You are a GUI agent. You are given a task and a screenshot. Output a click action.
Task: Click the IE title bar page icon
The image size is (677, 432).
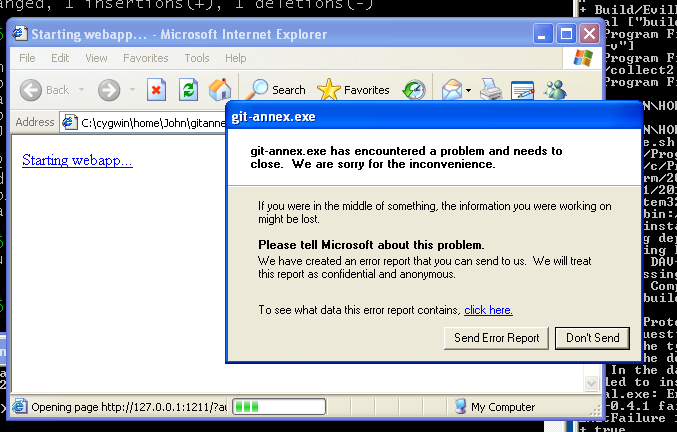20,34
